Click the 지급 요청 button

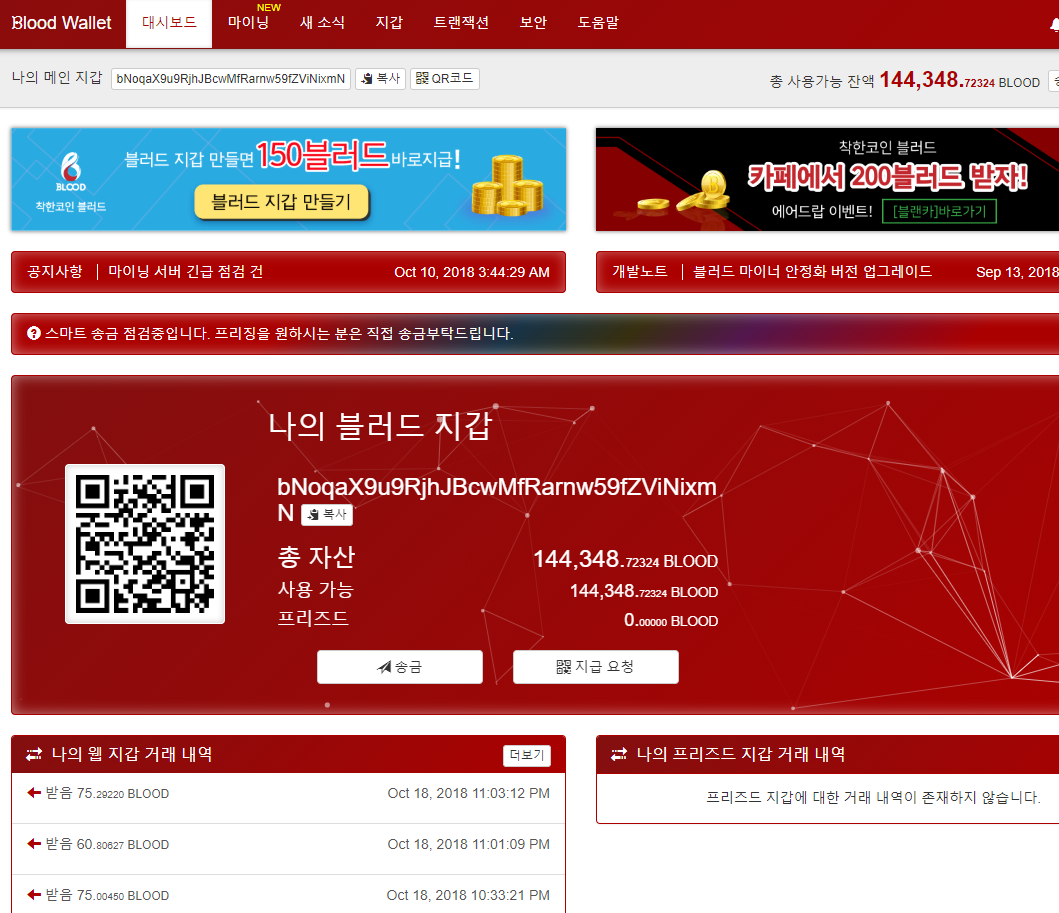596,667
